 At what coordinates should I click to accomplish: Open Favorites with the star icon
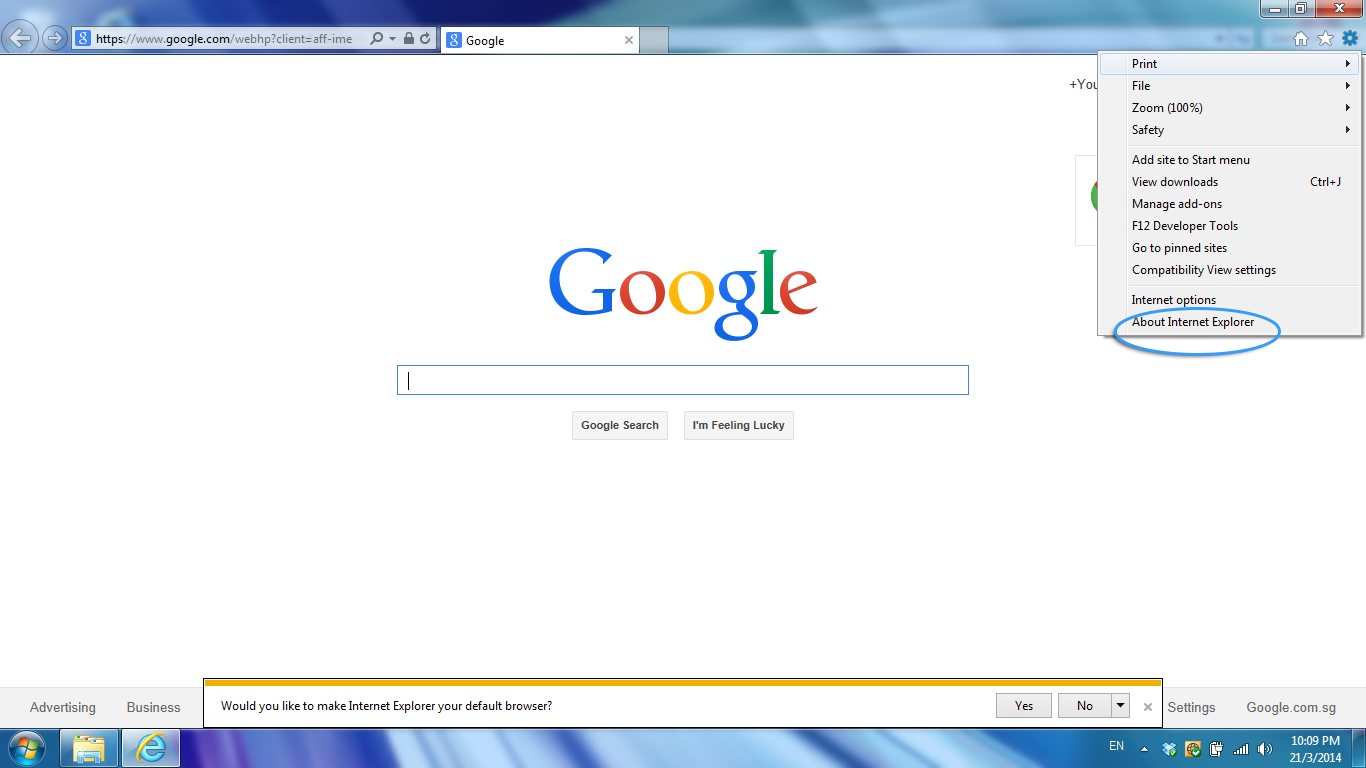pyautogui.click(x=1325, y=39)
